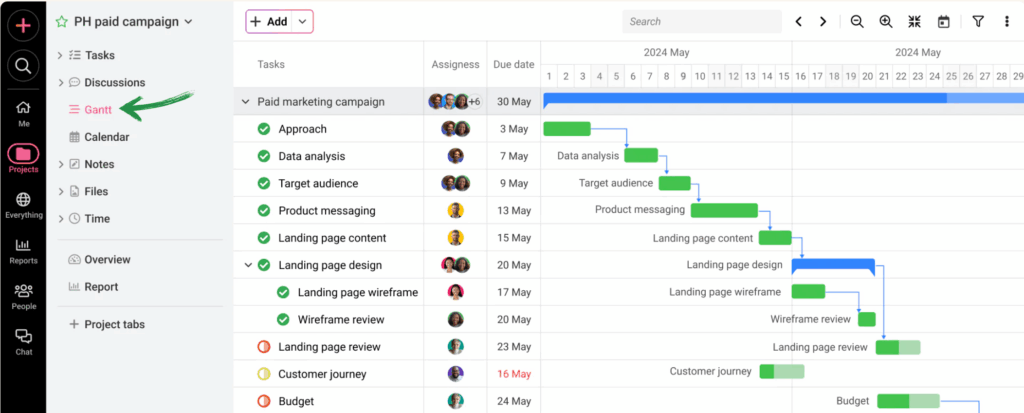Image resolution: width=1024 pixels, height=413 pixels.
Task: Expand the Tasks section in sidebar
Action: click(x=60, y=56)
